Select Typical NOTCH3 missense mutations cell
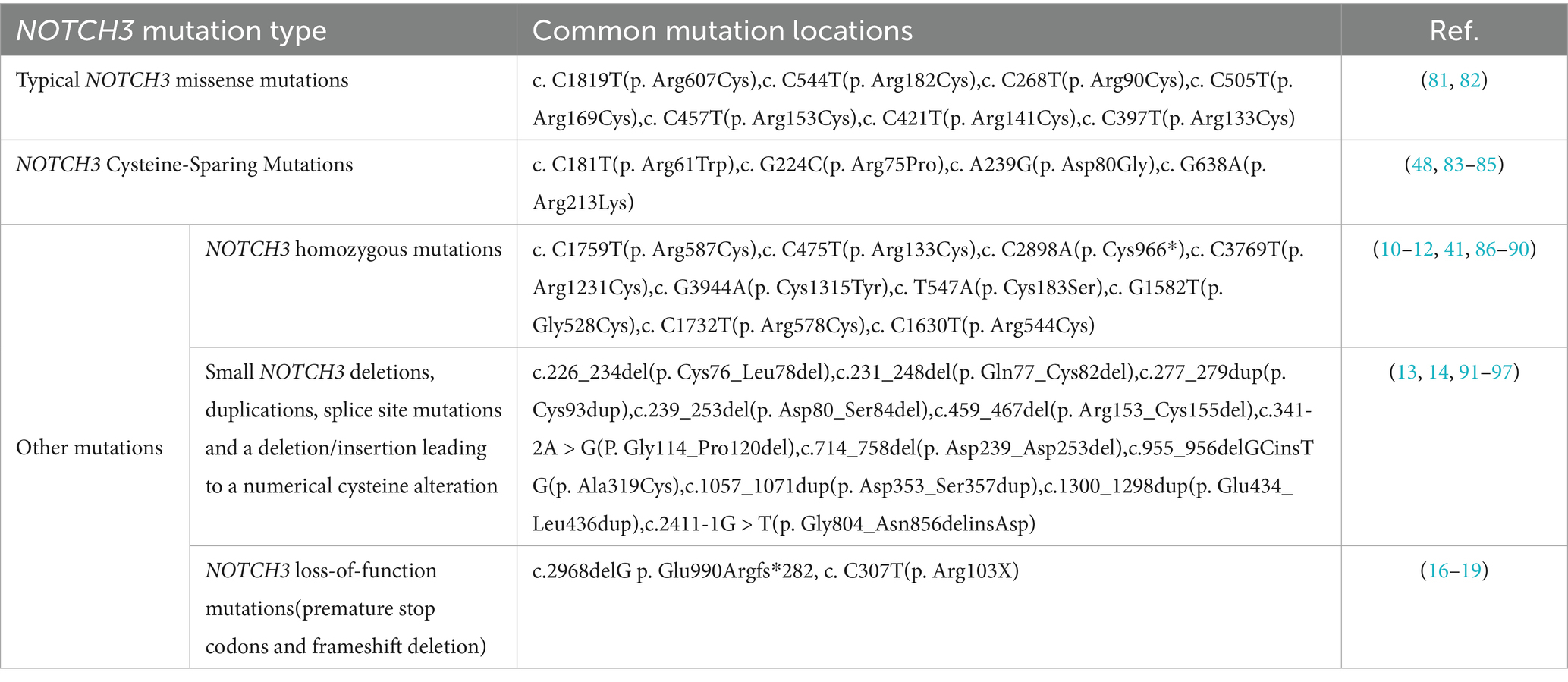 click(x=182, y=80)
